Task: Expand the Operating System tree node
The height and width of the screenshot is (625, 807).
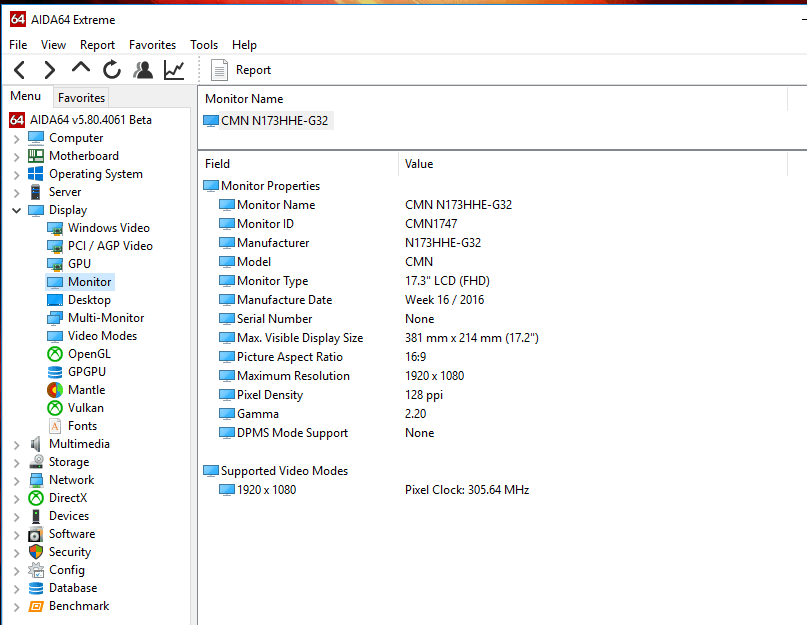Action: pyautogui.click(x=16, y=175)
